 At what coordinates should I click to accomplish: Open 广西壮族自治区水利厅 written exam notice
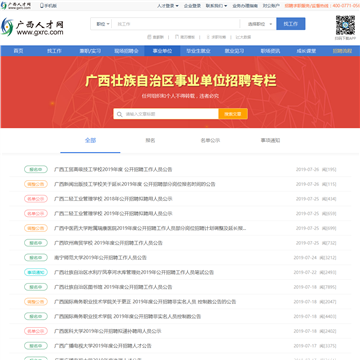point(134,272)
